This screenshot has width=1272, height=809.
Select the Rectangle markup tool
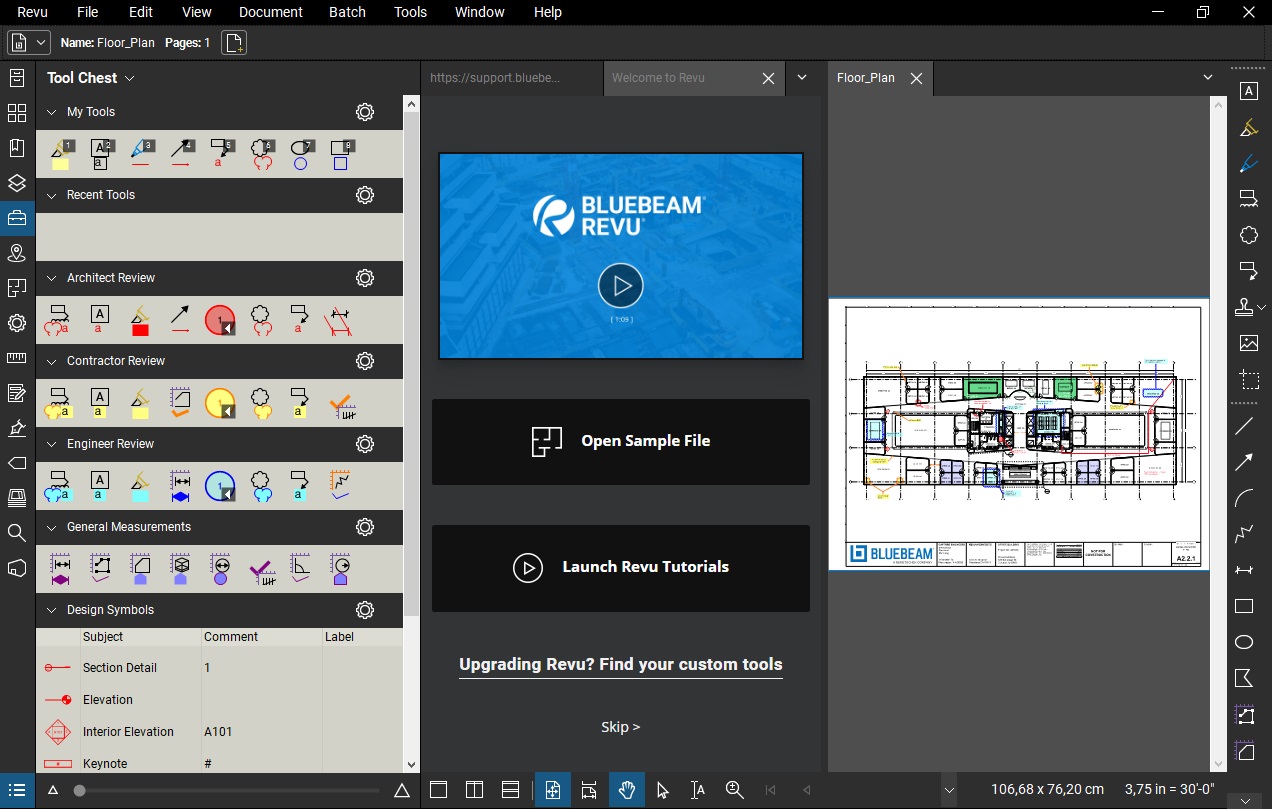(x=1244, y=606)
